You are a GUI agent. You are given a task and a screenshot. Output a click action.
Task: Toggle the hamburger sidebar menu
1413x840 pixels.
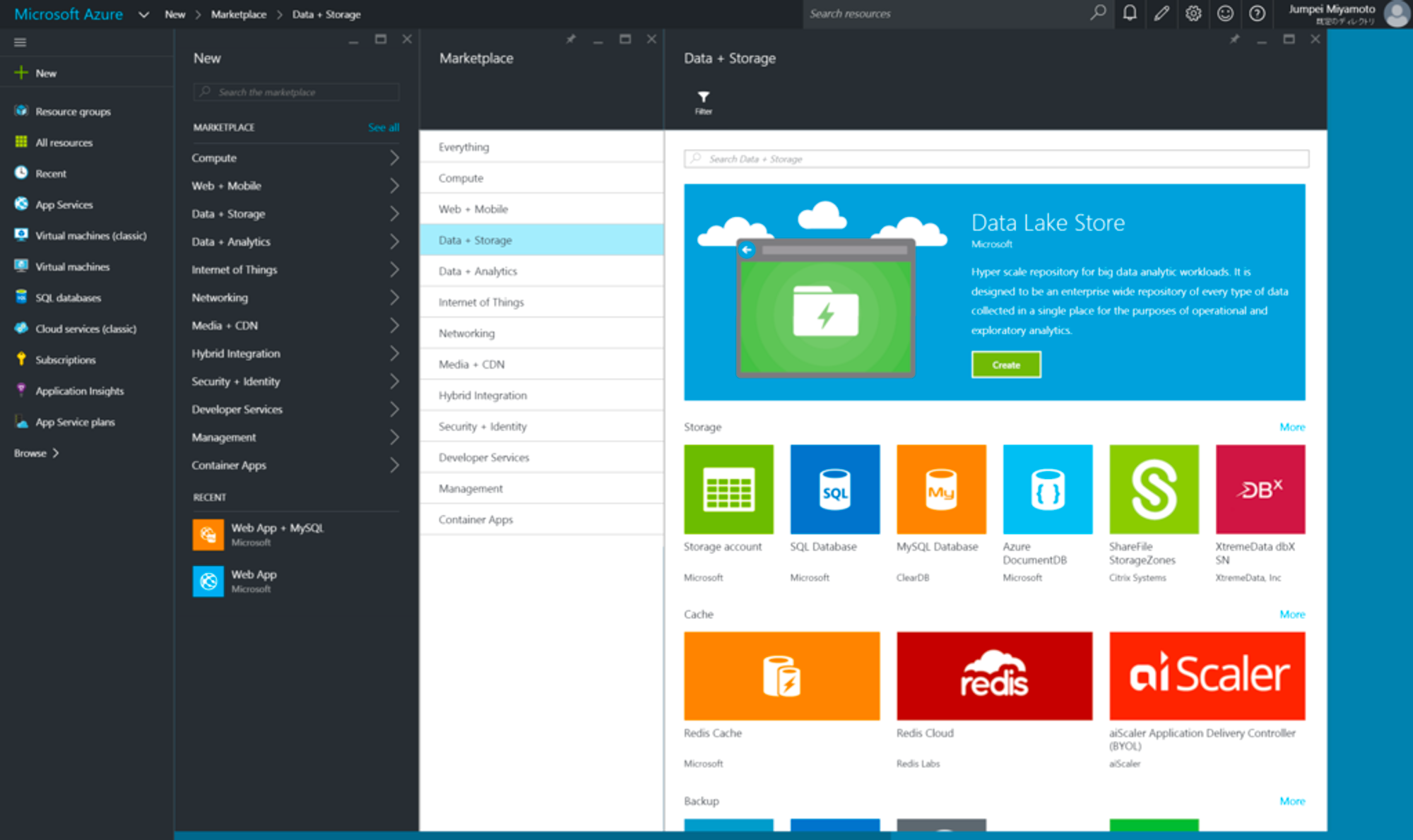20,42
